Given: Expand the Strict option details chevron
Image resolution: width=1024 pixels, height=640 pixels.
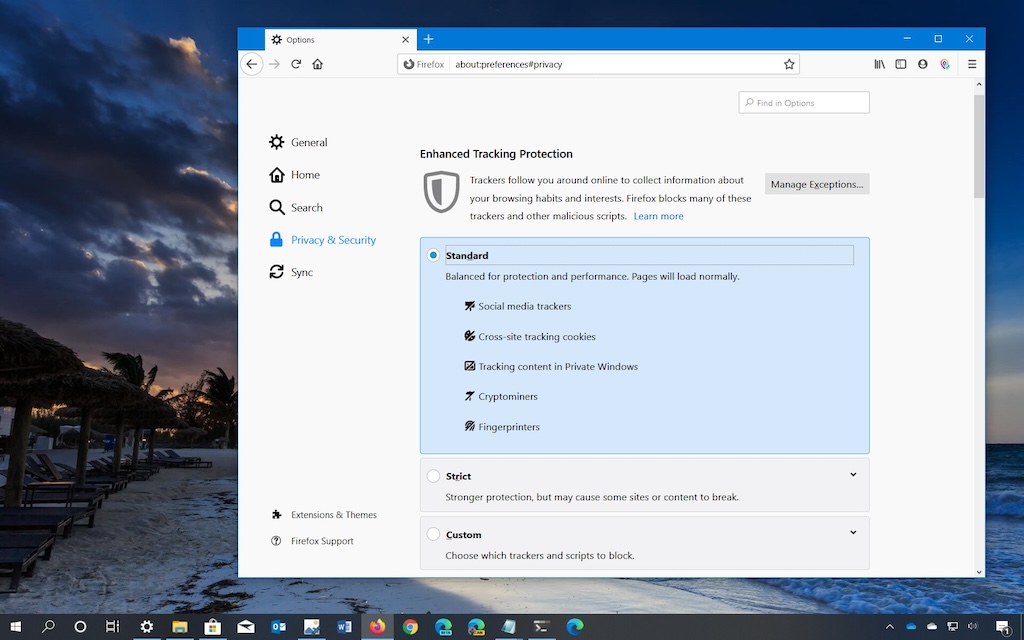Looking at the screenshot, I should (853, 475).
